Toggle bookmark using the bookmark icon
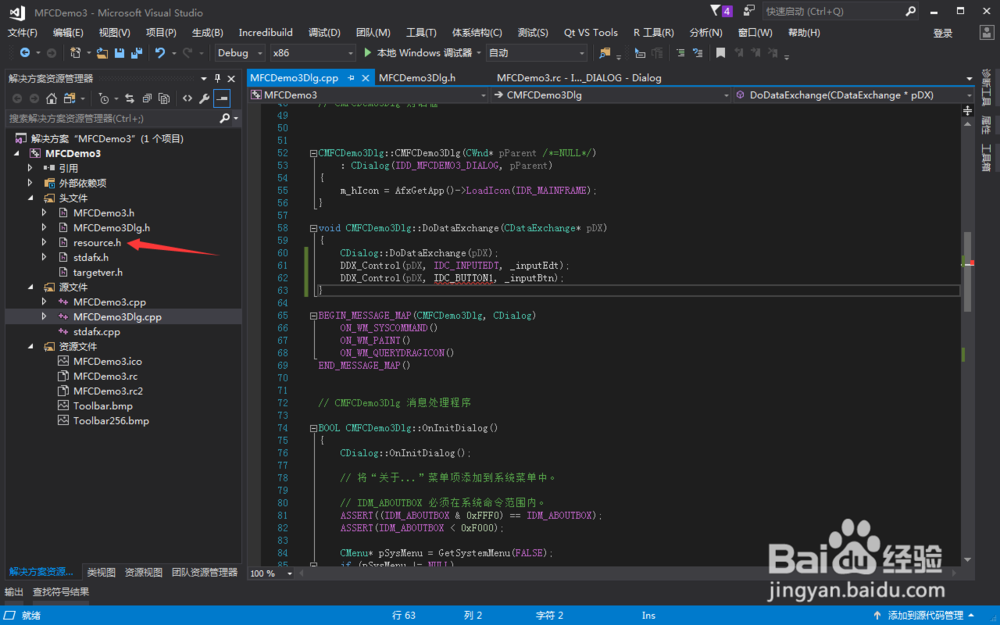 [721, 53]
